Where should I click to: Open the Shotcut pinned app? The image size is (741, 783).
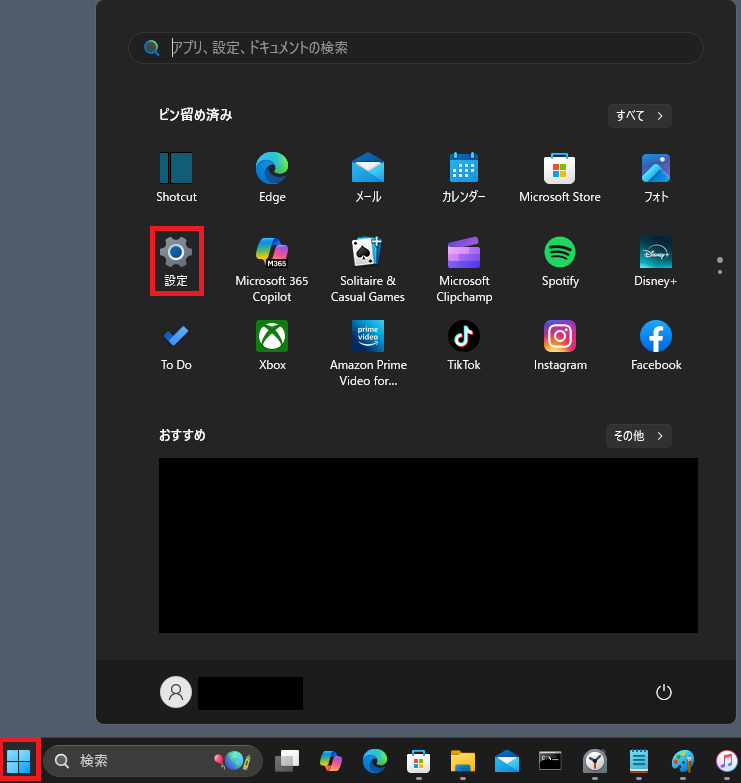click(176, 177)
